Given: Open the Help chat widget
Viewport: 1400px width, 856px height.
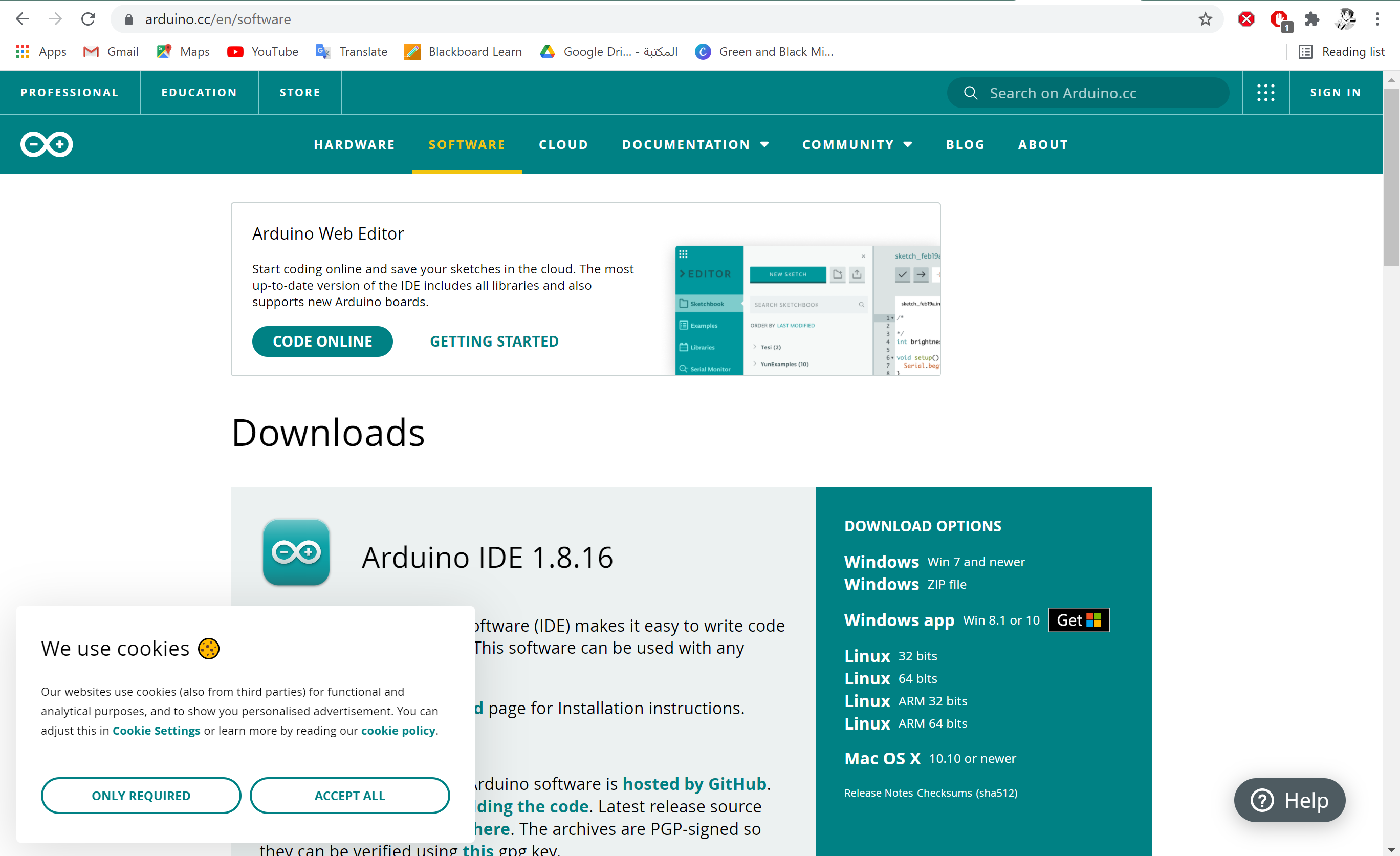Looking at the screenshot, I should pyautogui.click(x=1290, y=800).
